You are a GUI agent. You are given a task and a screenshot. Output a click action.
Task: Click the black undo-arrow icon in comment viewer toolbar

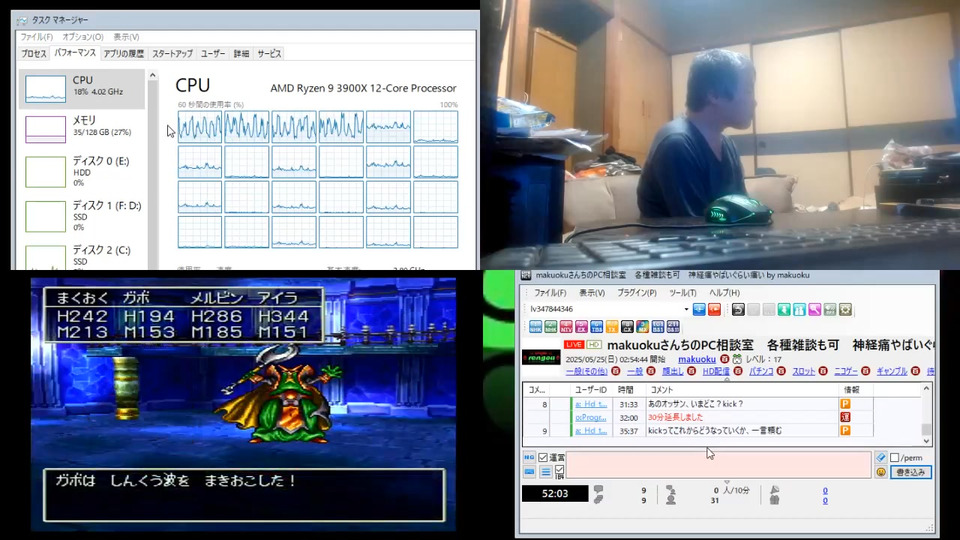click(738, 309)
